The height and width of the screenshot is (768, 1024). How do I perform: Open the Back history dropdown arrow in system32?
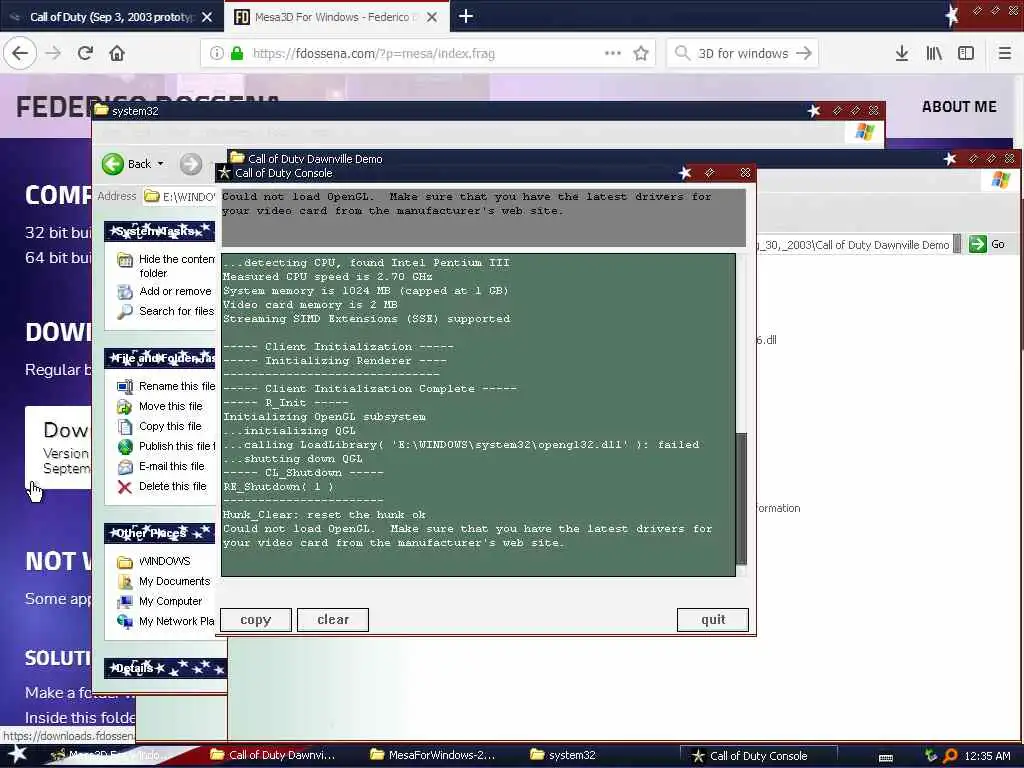tap(161, 164)
